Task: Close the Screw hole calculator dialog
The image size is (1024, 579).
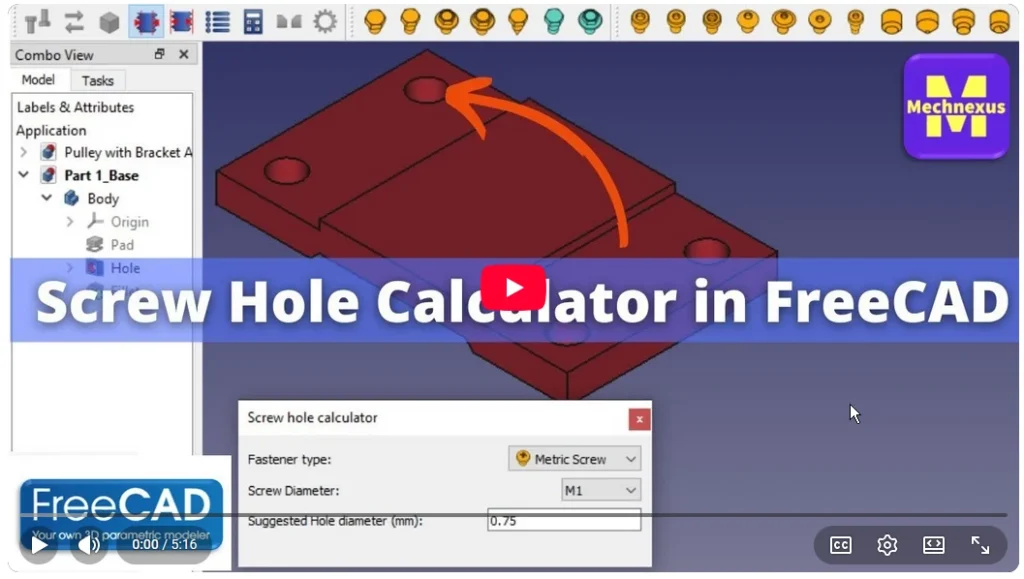Action: [x=639, y=419]
